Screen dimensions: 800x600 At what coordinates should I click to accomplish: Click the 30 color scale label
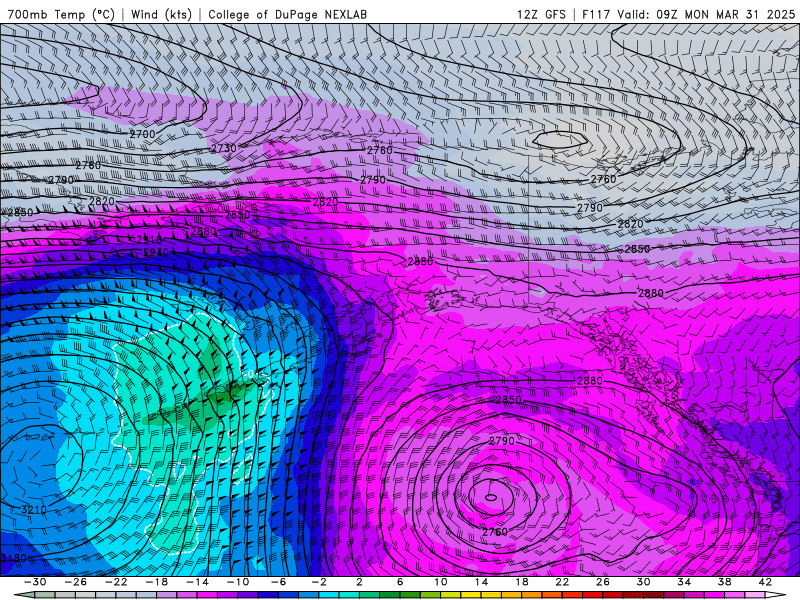643,583
